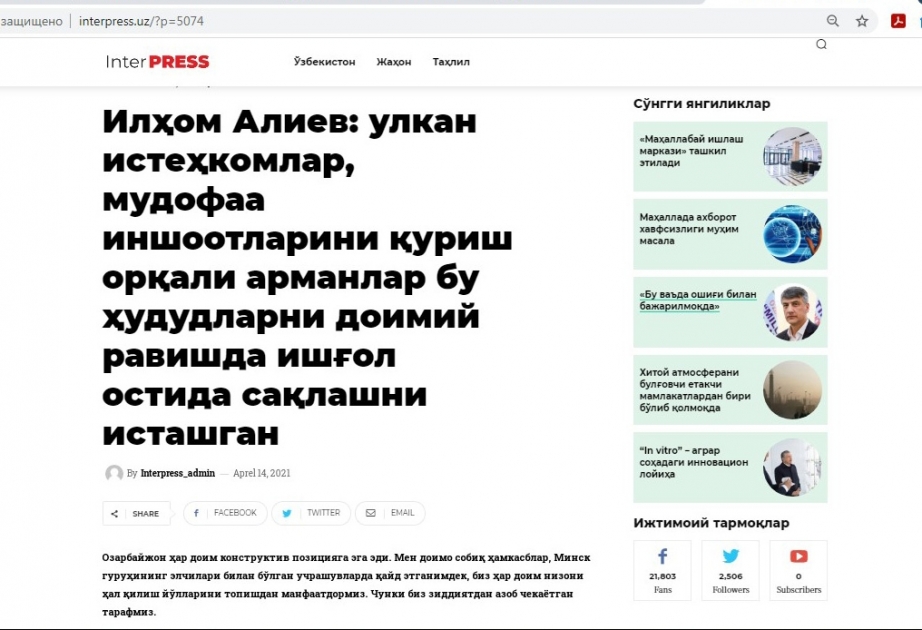Go to InterPRESS logo homepage
This screenshot has height=630, width=922.
pos(158,62)
